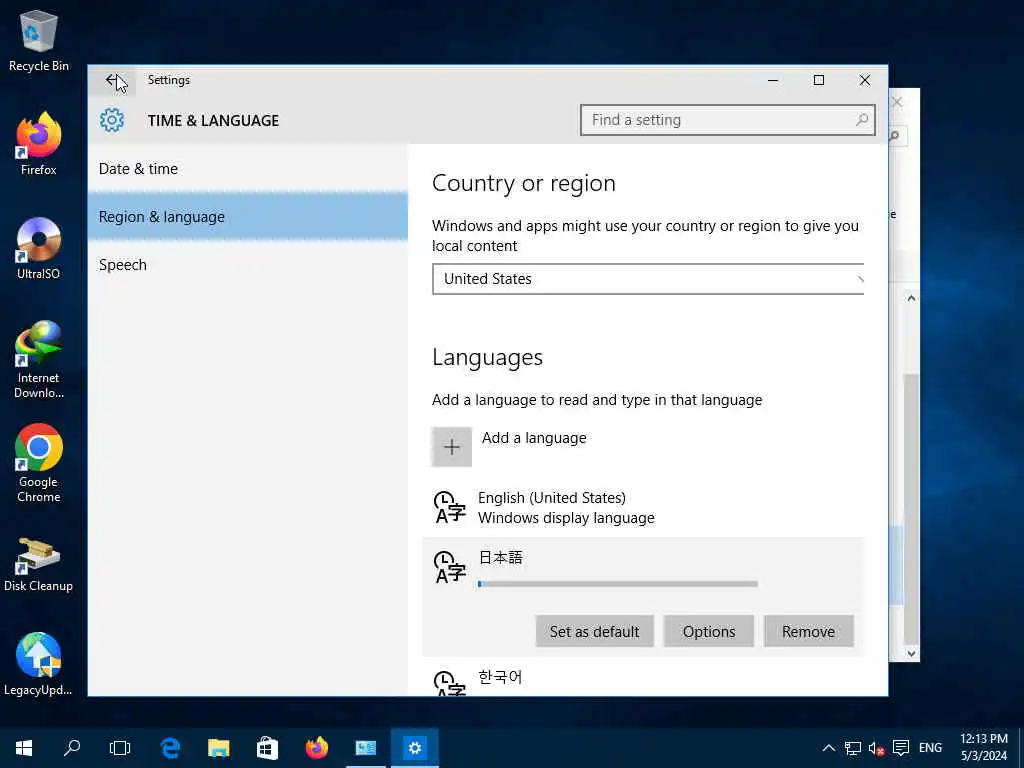Open the Speech section
The width and height of the screenshot is (1024, 768).
(248, 264)
